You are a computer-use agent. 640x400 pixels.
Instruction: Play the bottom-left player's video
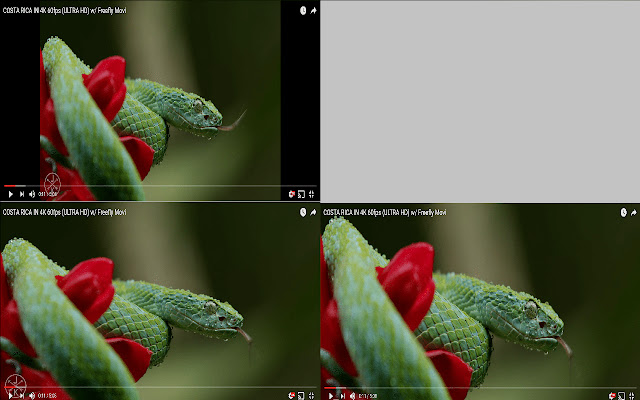pyautogui.click(x=11, y=396)
